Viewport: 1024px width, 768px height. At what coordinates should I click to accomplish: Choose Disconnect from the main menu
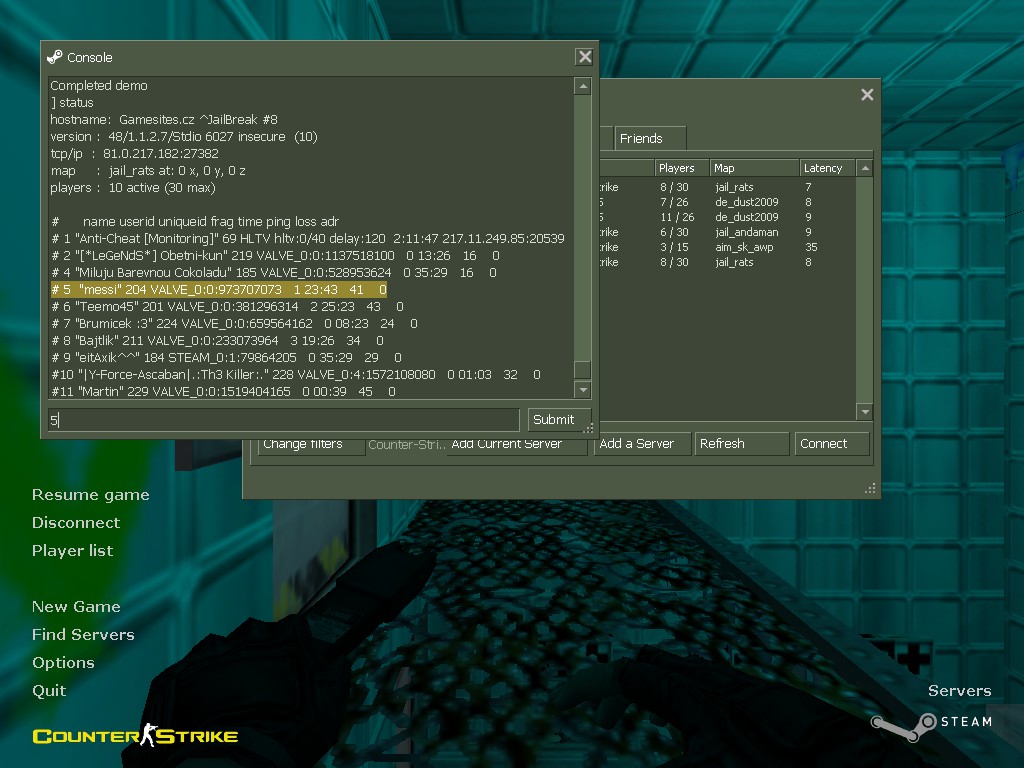[76, 523]
